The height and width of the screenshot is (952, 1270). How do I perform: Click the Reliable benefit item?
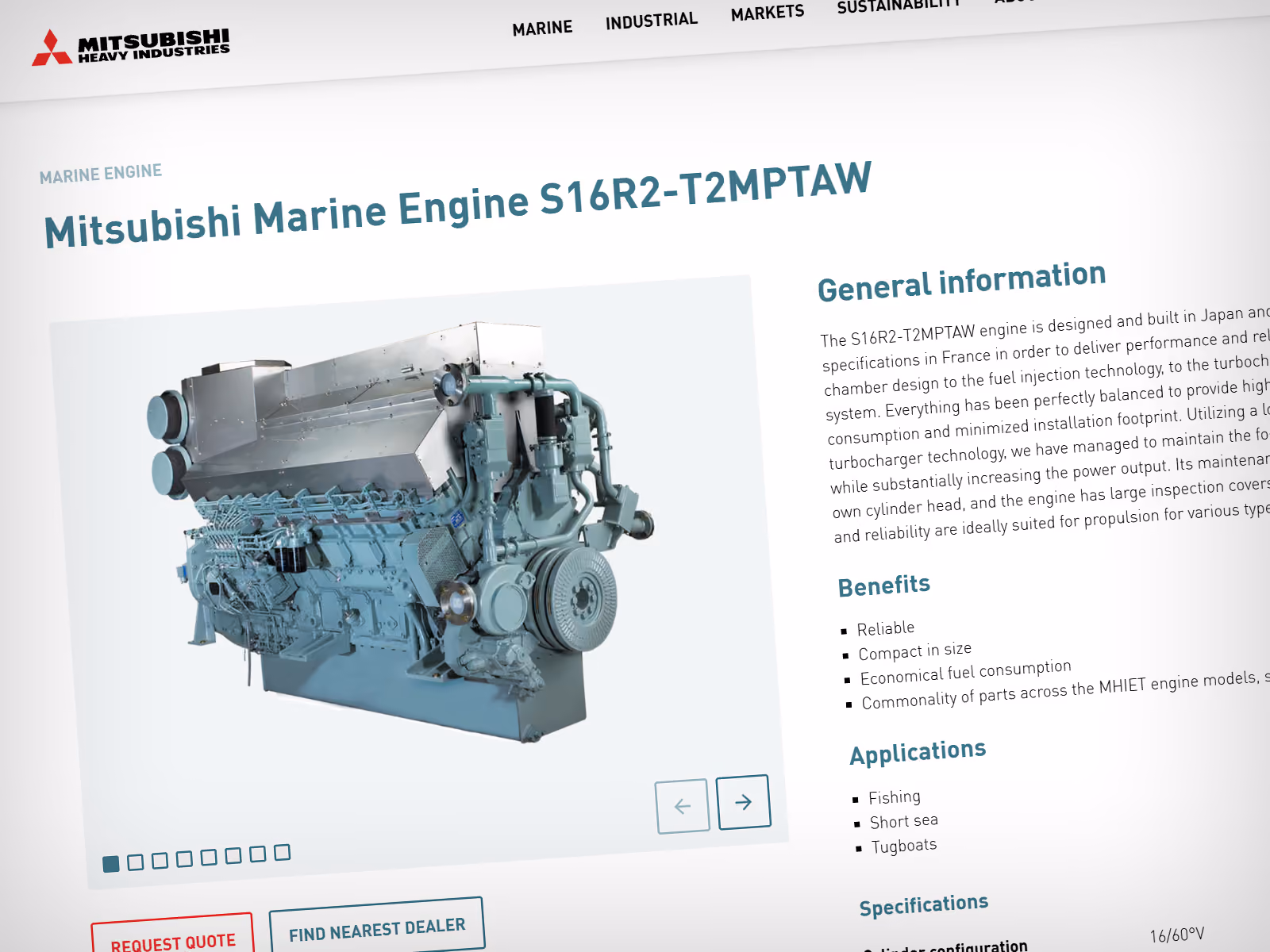[886, 629]
